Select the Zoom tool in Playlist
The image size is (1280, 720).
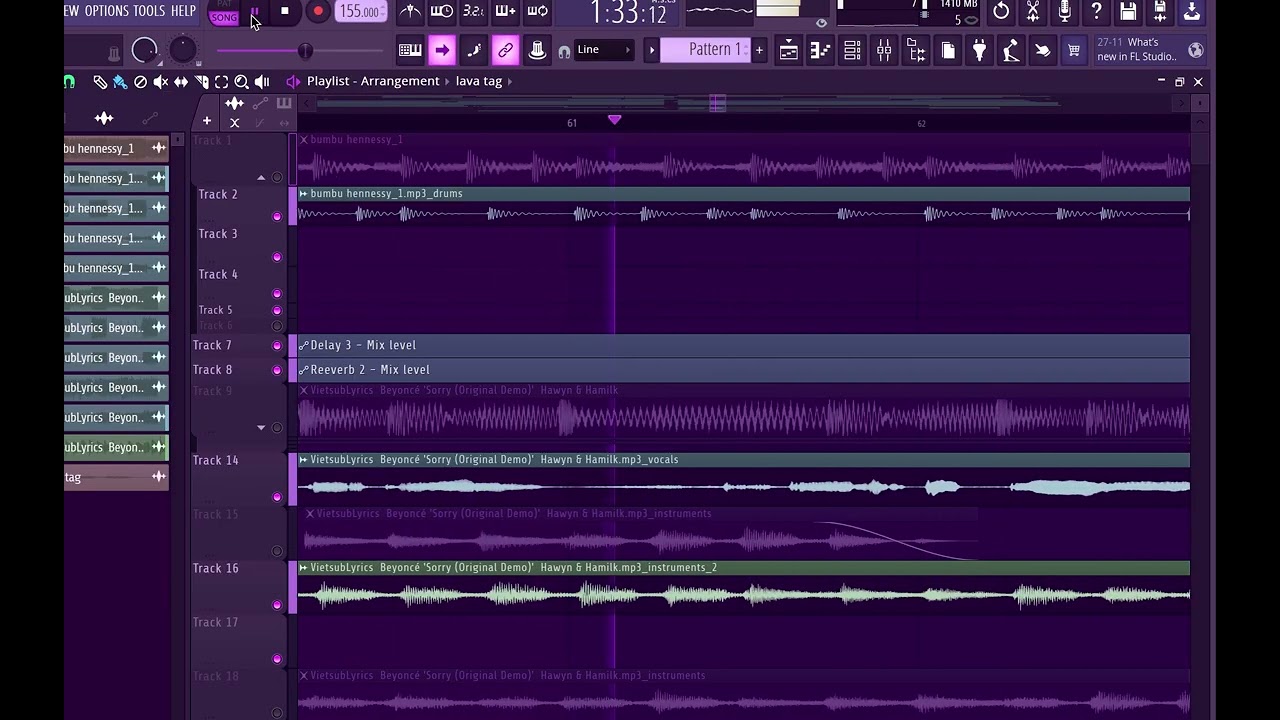[241, 82]
